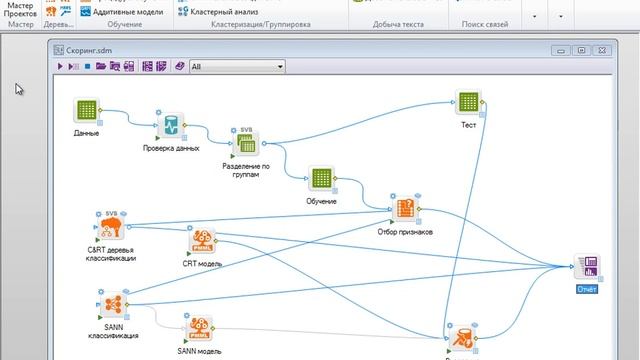Select the Отчёт report node icon
Screen dimensions: 640x360
pos(587,267)
